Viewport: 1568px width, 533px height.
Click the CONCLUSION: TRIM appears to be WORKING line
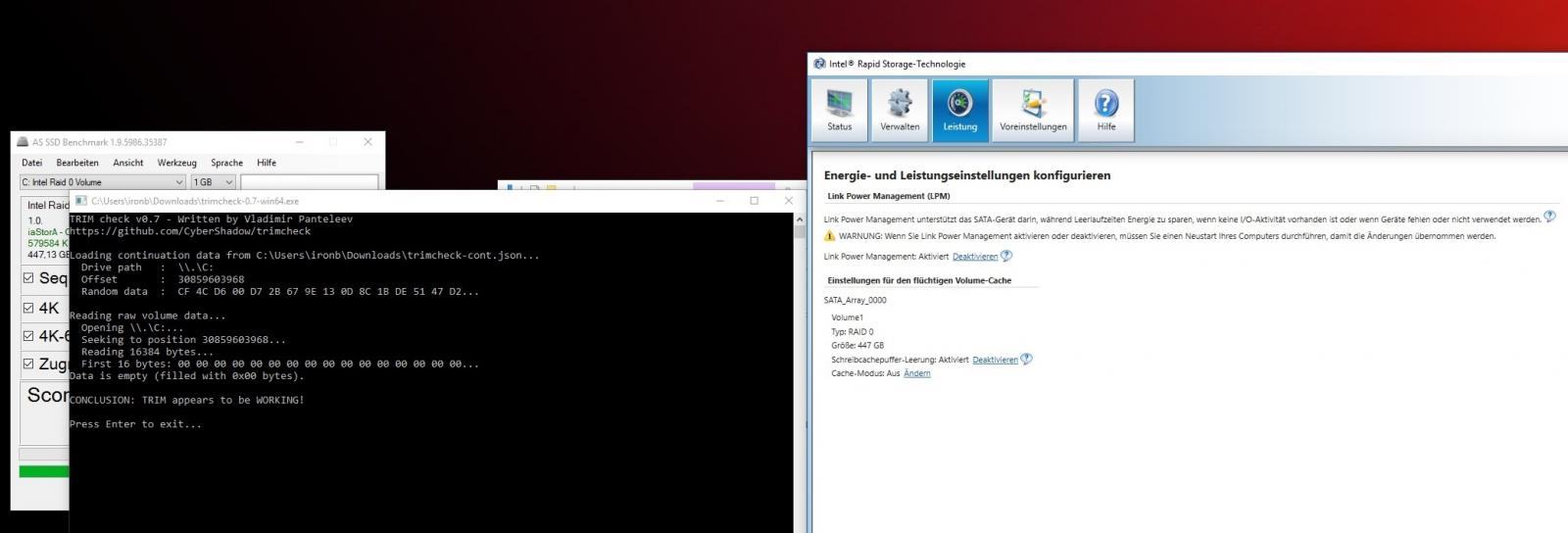187,400
